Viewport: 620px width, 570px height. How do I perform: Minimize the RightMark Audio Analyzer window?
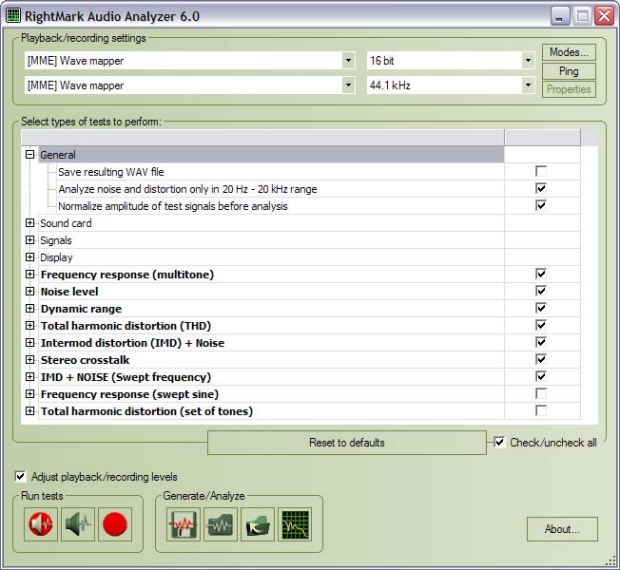click(x=560, y=16)
